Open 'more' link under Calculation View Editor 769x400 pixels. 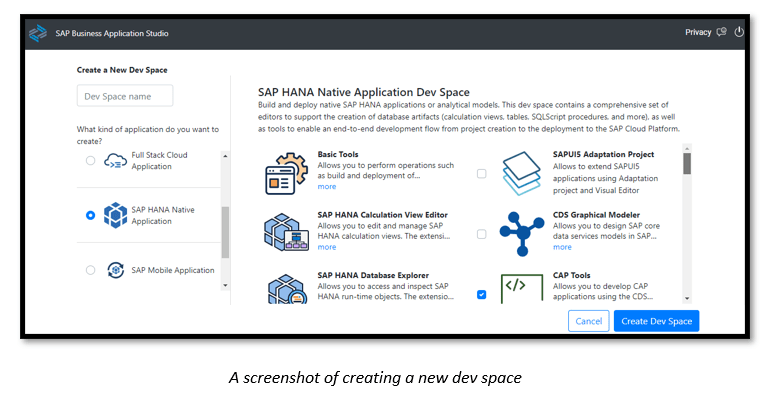click(x=327, y=247)
